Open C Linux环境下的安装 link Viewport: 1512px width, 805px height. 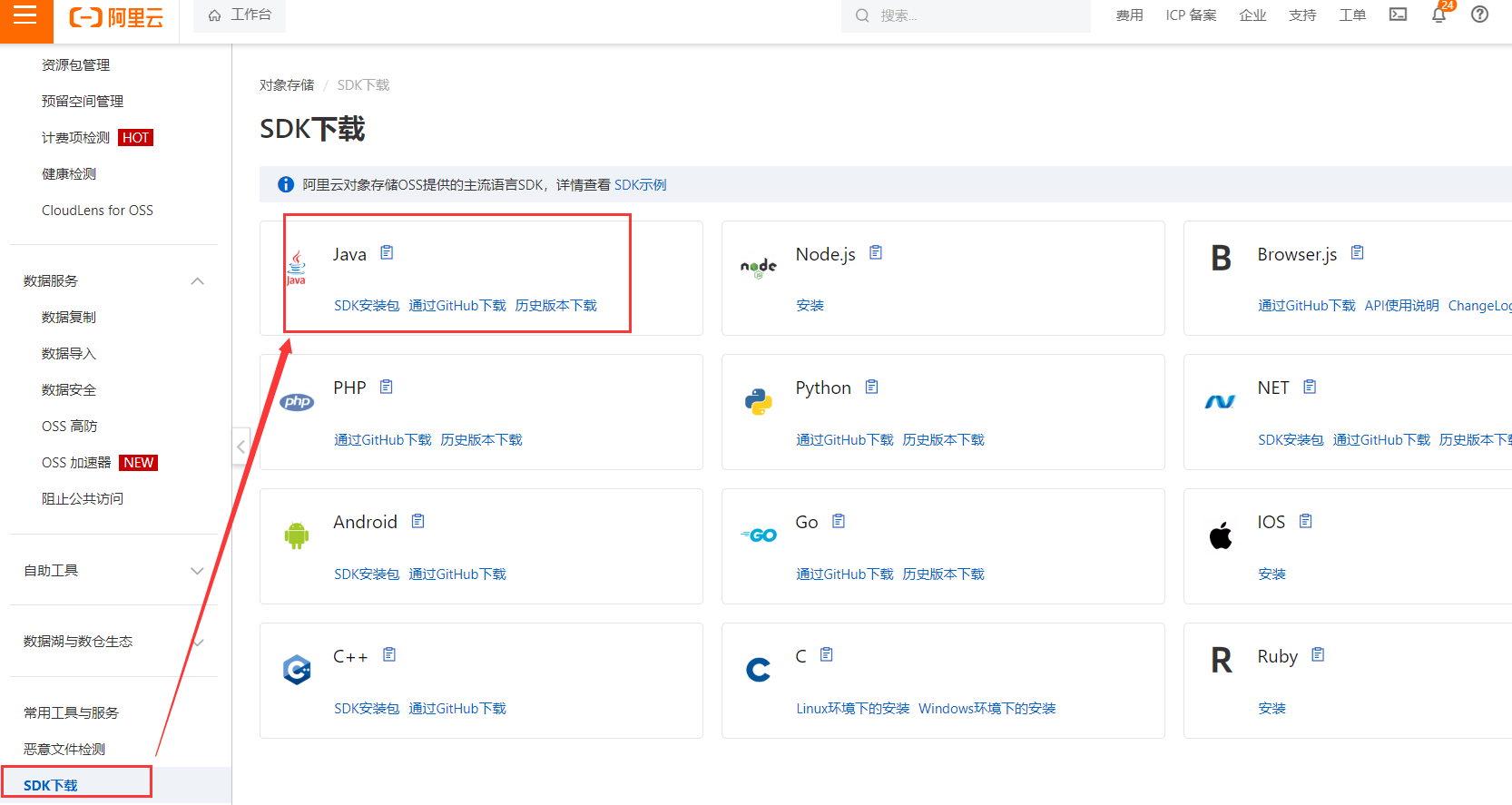click(x=853, y=708)
